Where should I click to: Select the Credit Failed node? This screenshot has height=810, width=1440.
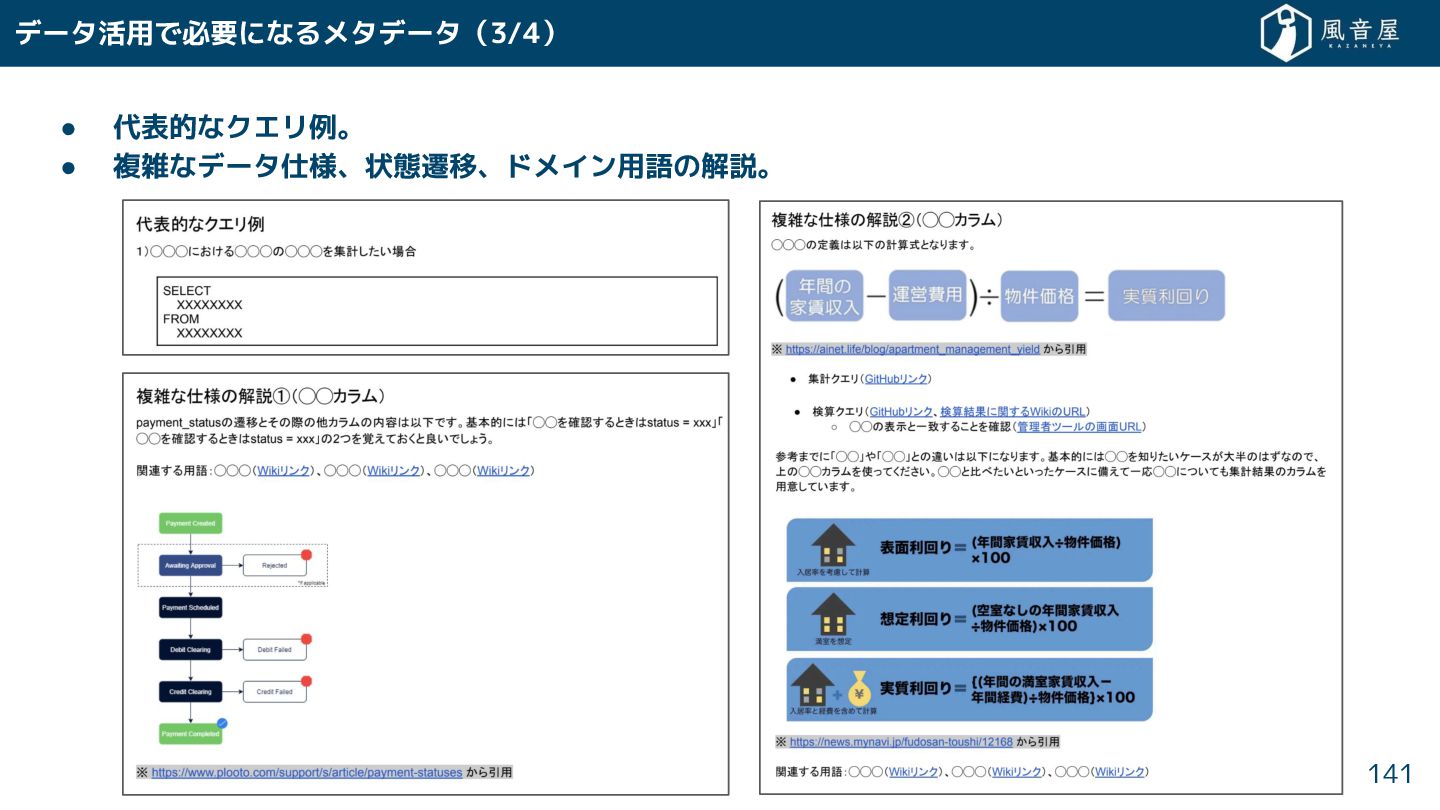[274, 692]
